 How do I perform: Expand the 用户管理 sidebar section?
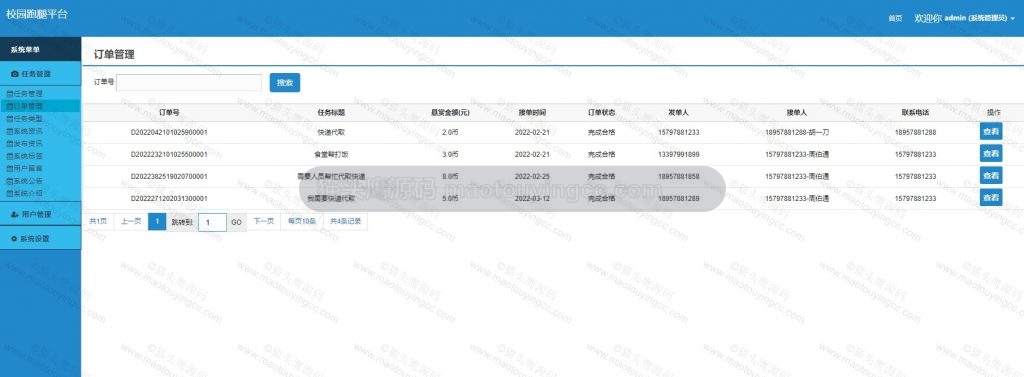point(40,214)
